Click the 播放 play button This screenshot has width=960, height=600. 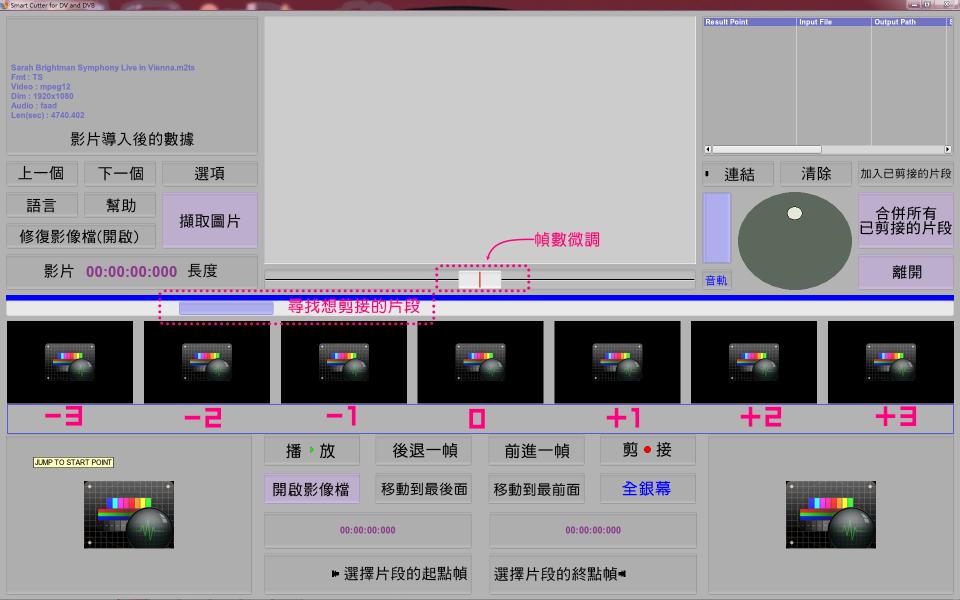[x=311, y=451]
